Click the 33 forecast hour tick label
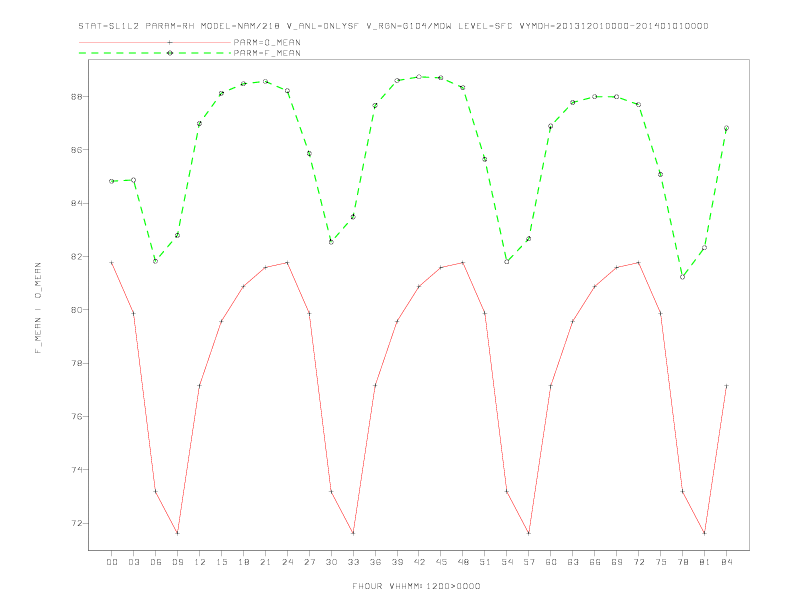Viewport: 792px width, 612px height. point(353,562)
